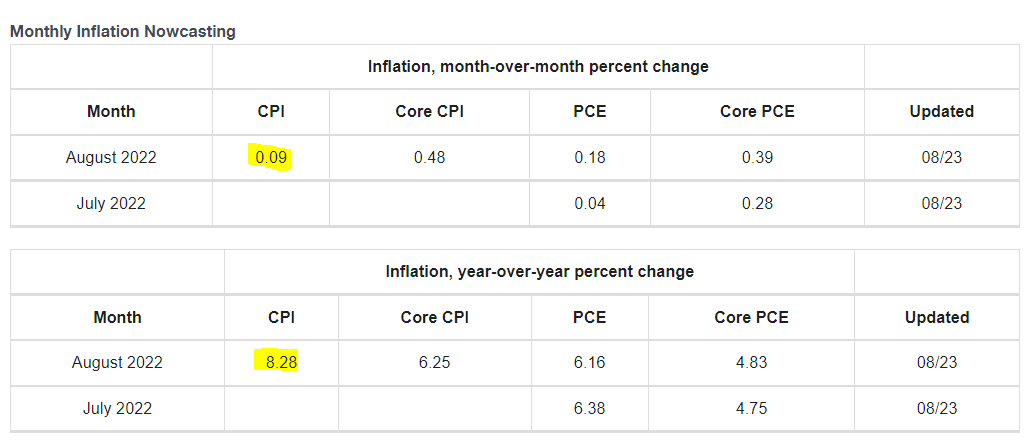Select the 0.48 Core CPI cell

[x=429, y=158]
